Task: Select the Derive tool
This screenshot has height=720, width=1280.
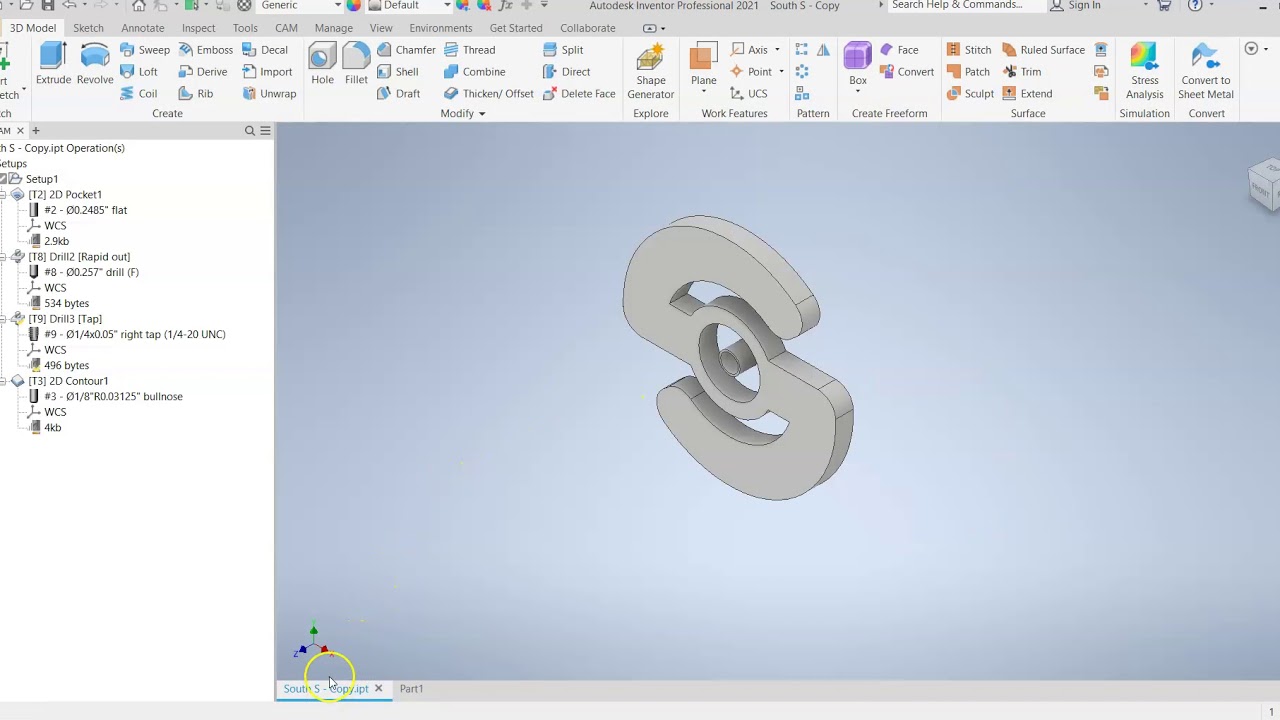Action: point(202,72)
